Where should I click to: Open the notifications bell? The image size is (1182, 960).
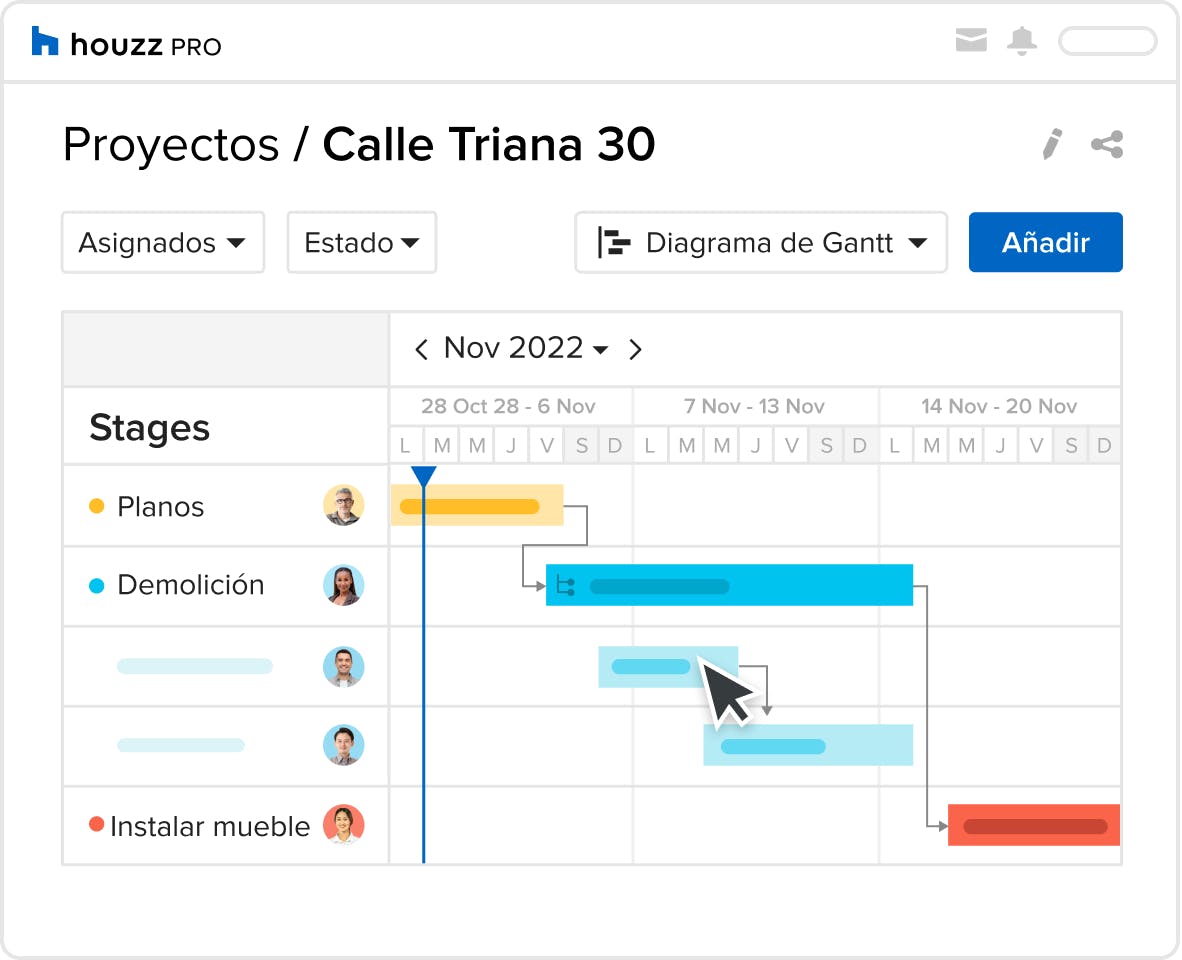point(1022,41)
